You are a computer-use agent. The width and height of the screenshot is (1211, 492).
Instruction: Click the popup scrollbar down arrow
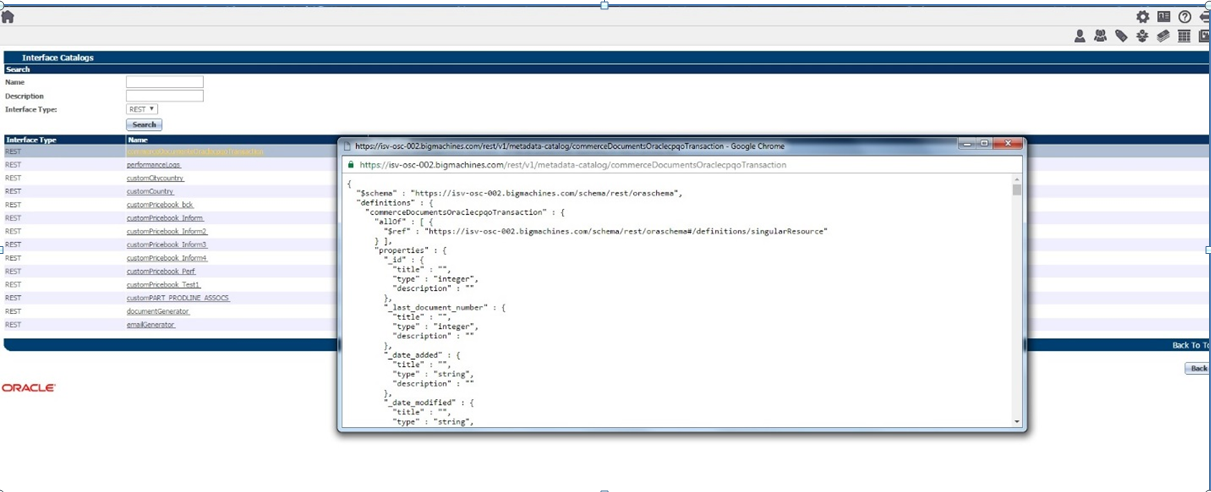point(1017,421)
